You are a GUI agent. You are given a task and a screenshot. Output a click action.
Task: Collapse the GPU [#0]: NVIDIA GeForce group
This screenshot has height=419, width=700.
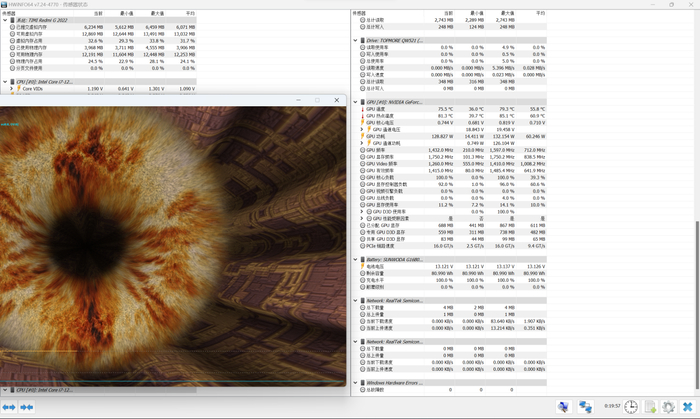pyautogui.click(x=355, y=102)
